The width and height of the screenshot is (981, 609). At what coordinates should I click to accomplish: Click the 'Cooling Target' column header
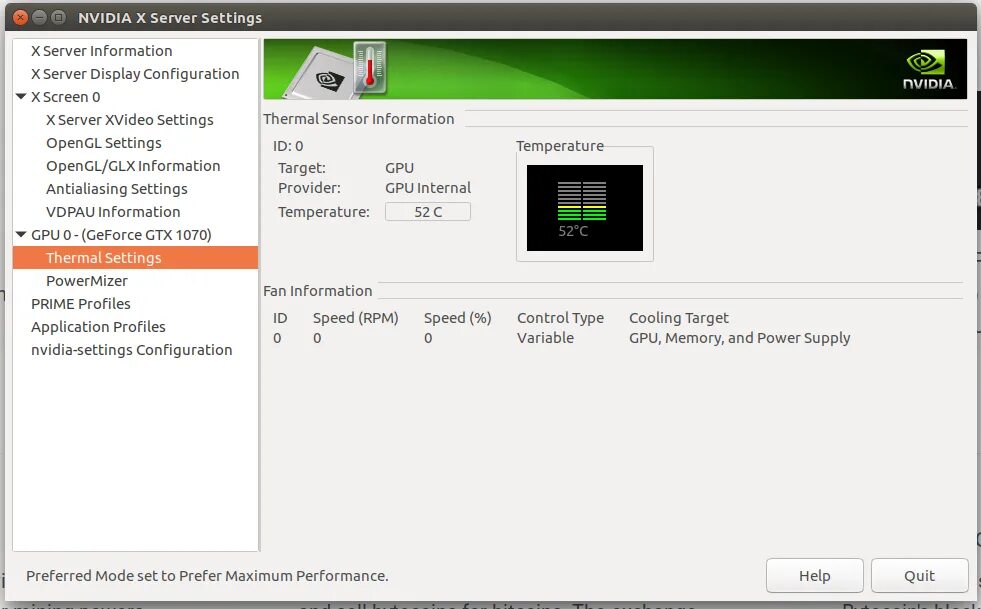point(679,318)
